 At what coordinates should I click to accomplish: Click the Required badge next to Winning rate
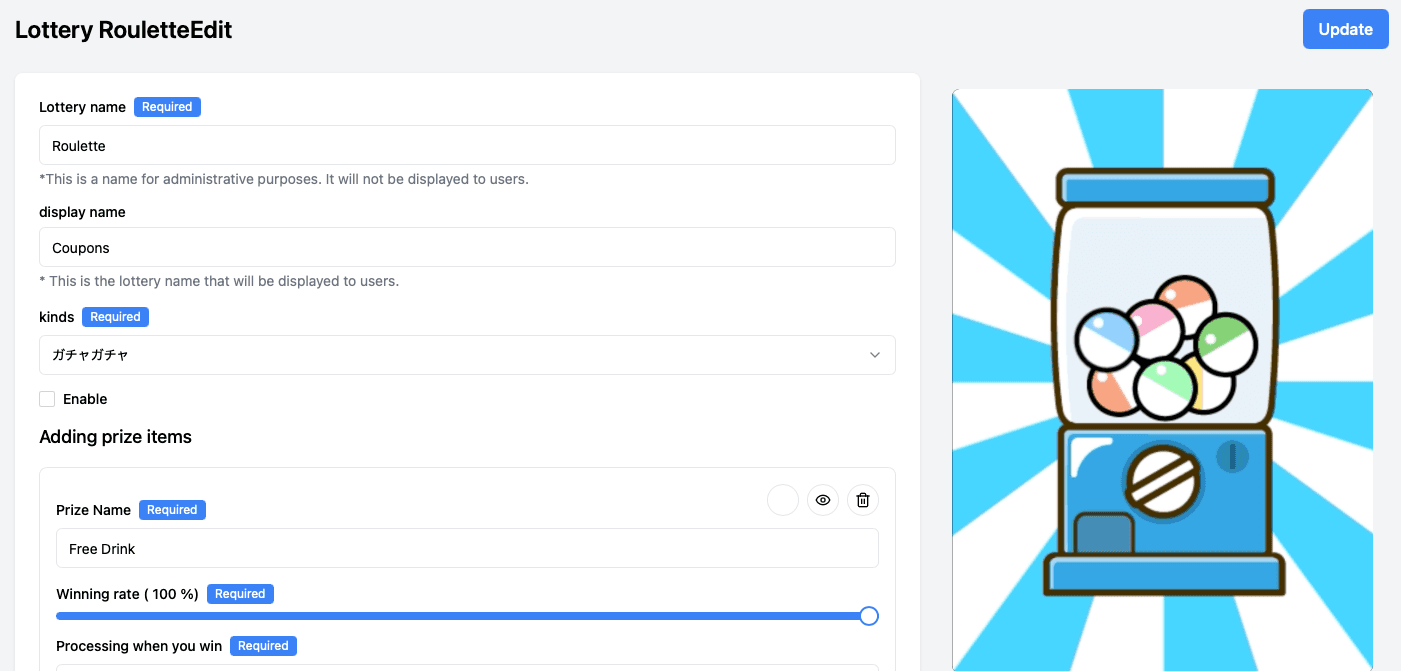tap(240, 594)
